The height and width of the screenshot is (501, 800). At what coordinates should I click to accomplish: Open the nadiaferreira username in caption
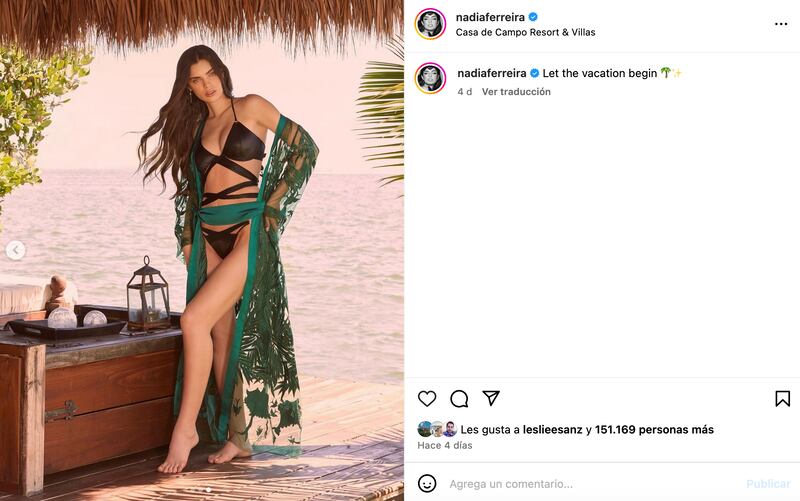click(492, 73)
